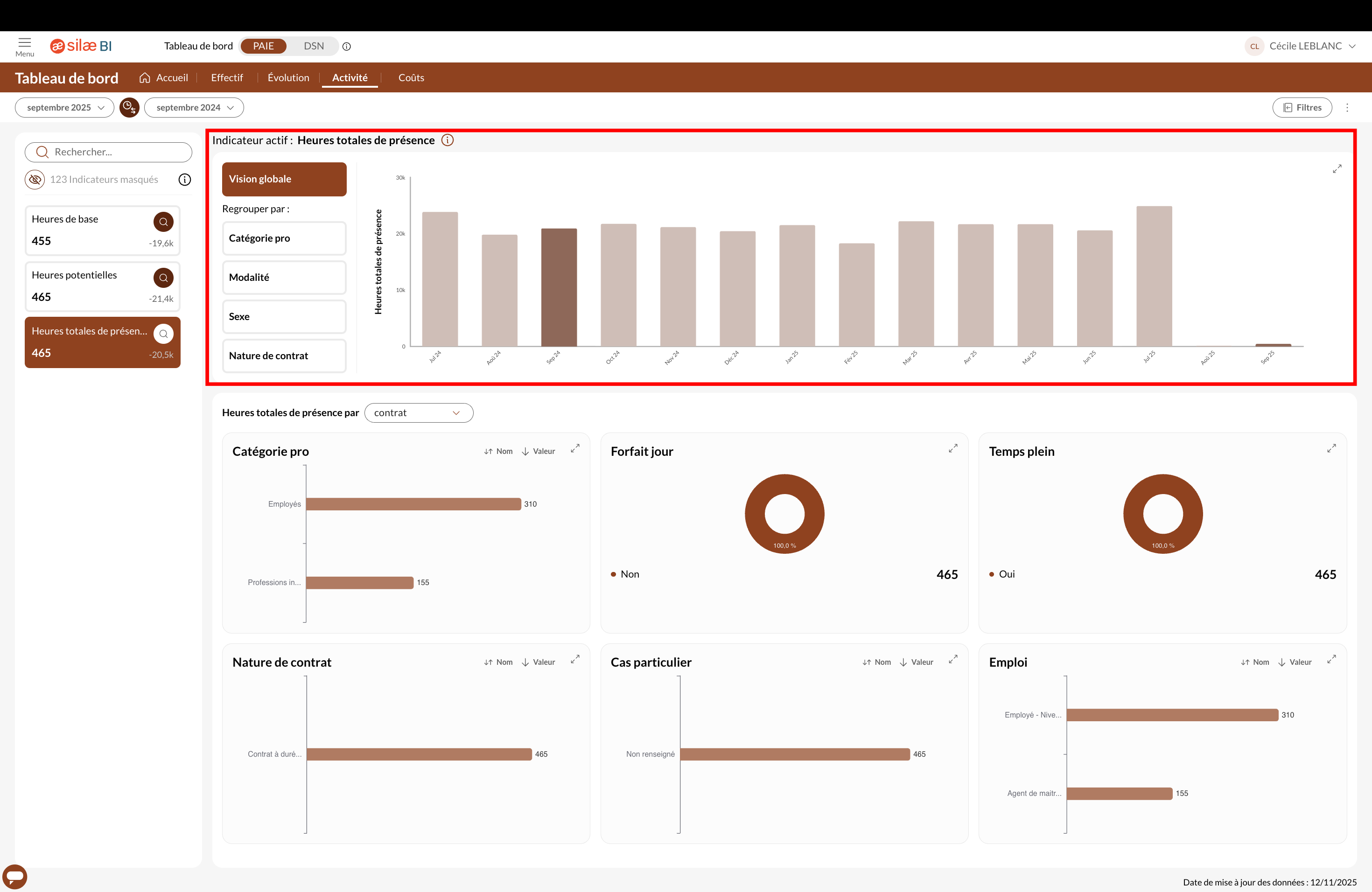Click info icon next to Heures totales de présence

pyautogui.click(x=448, y=140)
